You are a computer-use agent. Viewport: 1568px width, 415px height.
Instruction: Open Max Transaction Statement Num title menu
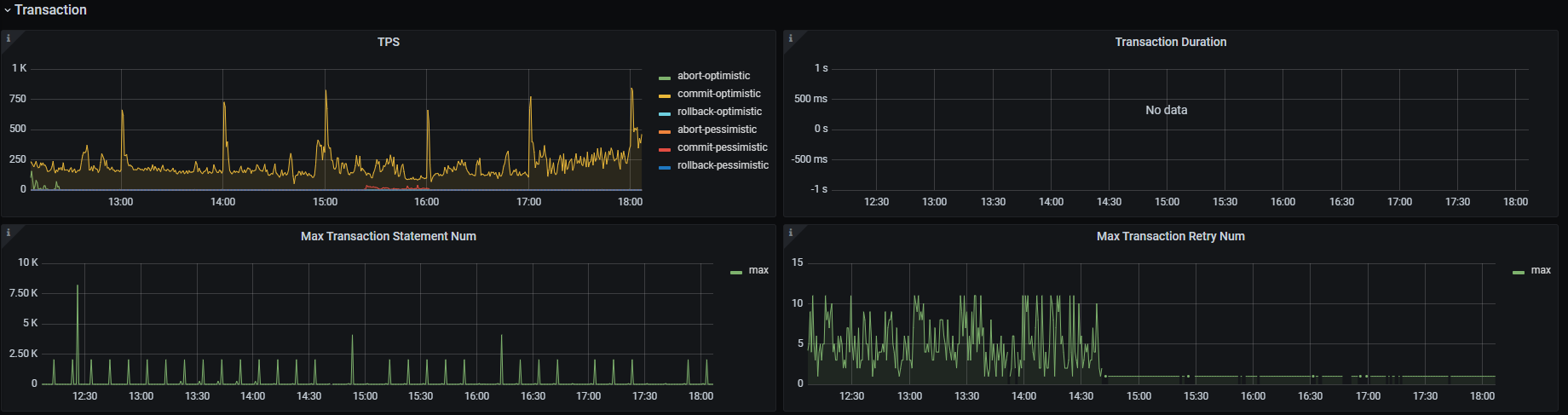click(389, 236)
